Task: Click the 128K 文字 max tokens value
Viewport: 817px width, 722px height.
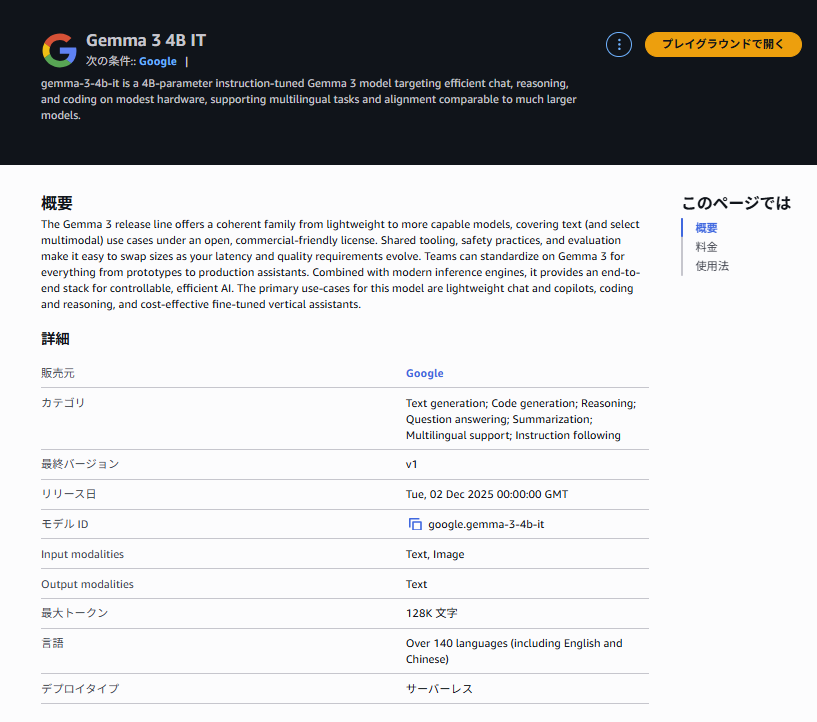Action: pyautogui.click(x=431, y=613)
